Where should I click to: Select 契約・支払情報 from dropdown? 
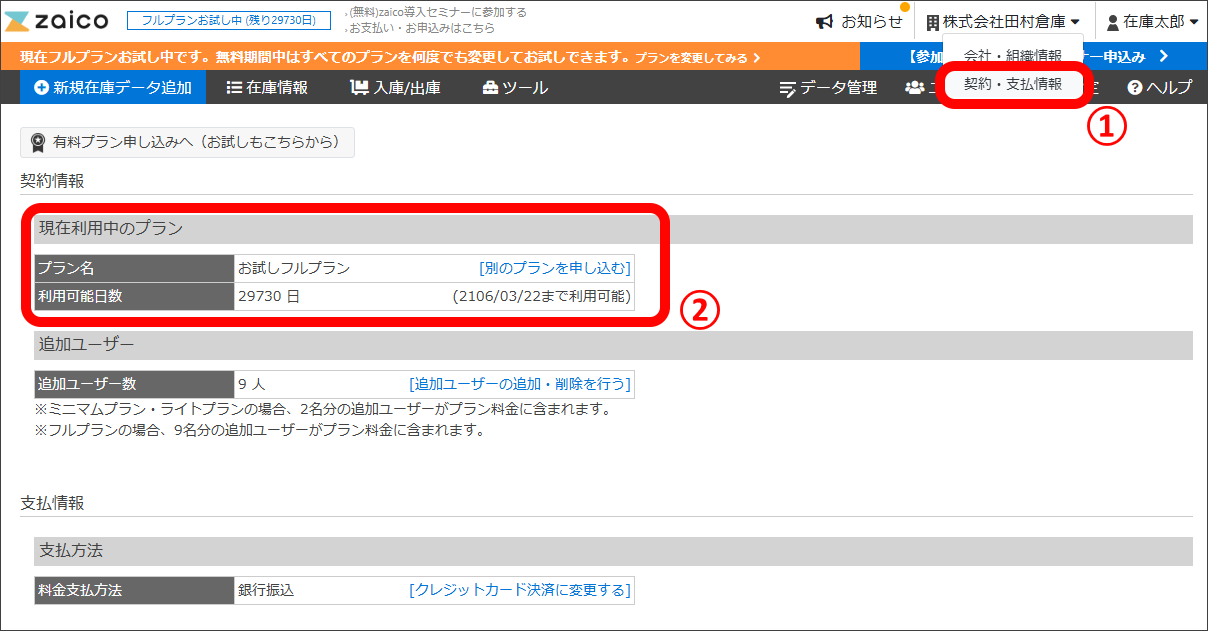pos(1013,85)
